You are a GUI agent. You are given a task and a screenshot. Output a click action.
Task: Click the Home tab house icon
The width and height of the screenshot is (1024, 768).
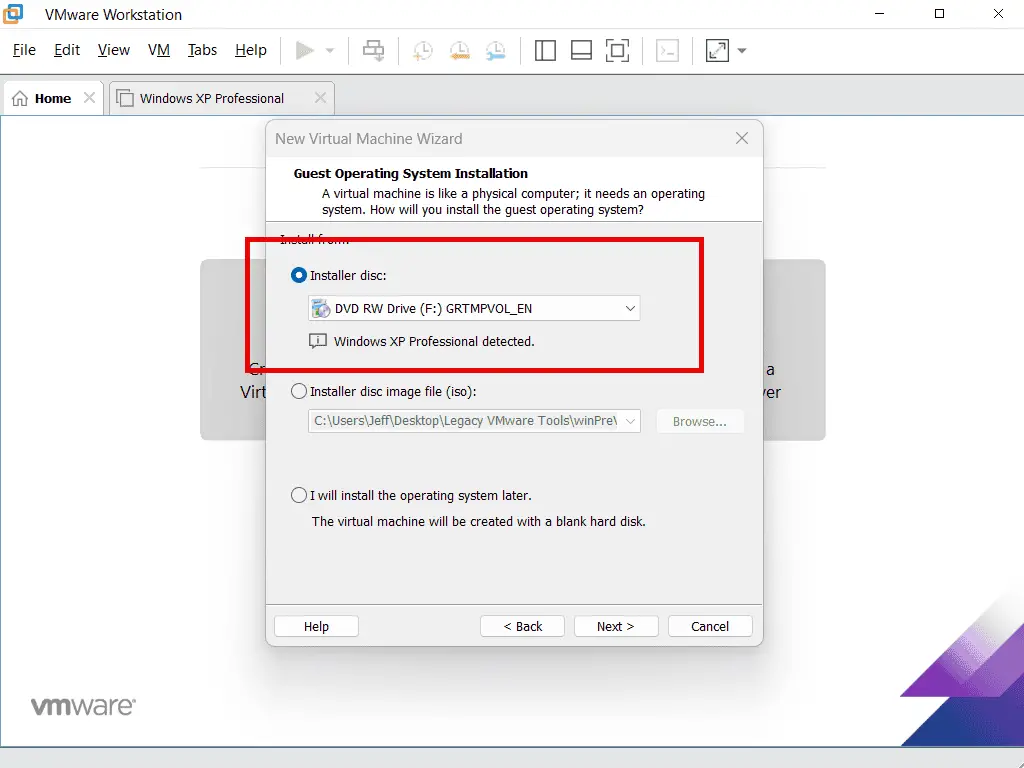pos(20,99)
